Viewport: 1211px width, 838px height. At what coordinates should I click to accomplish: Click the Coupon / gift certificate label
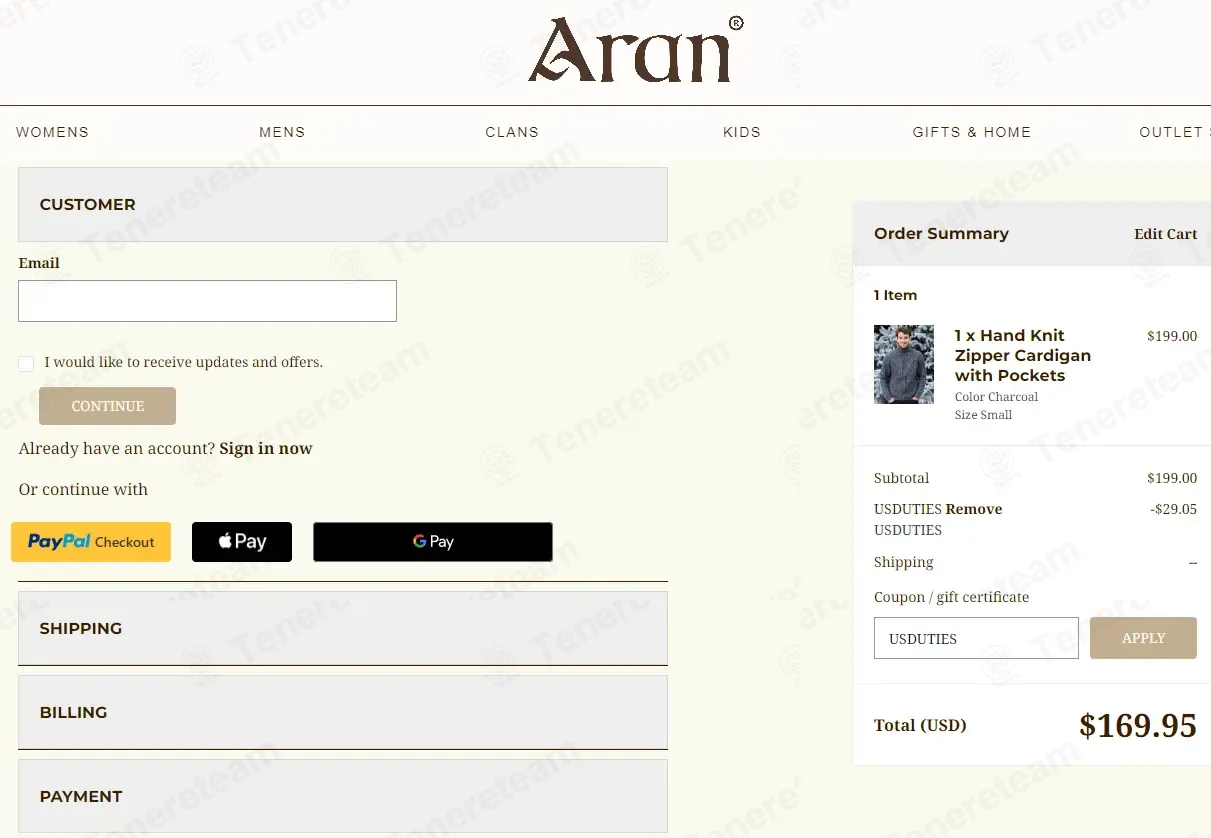(x=951, y=597)
